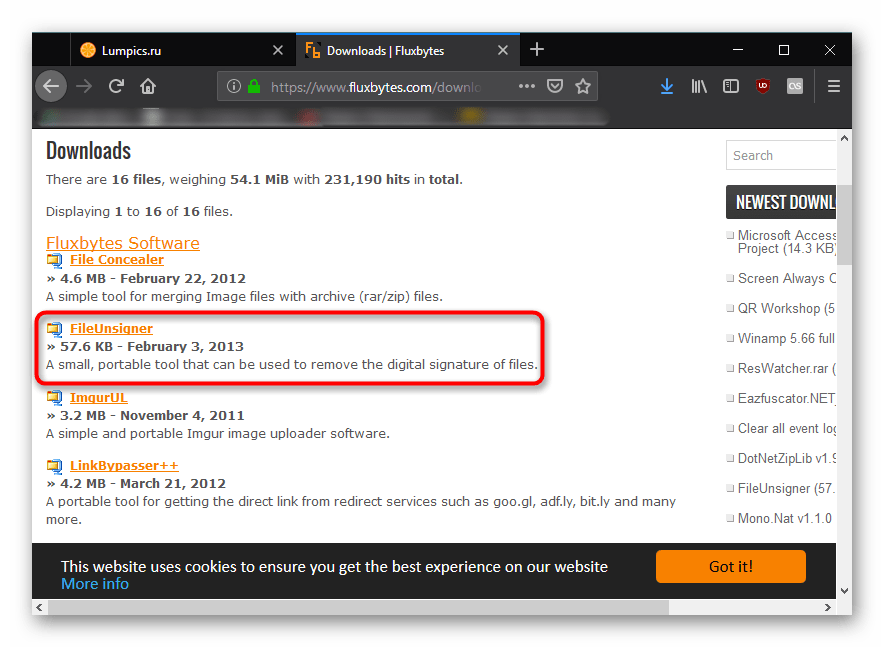Open the ImgurUL download link
Image resolution: width=884 pixels, height=647 pixels.
(99, 397)
